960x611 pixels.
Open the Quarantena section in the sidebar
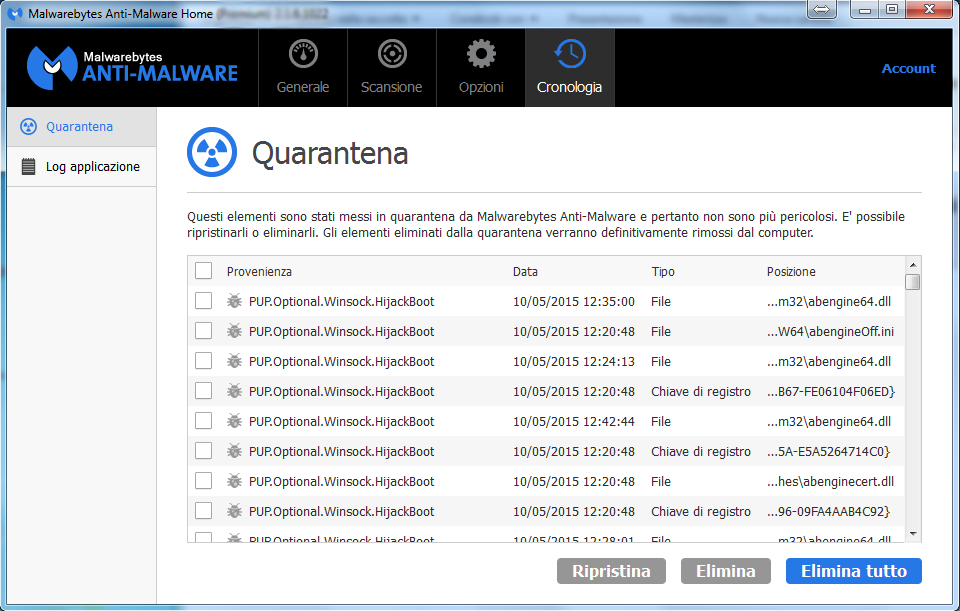pyautogui.click(x=82, y=127)
